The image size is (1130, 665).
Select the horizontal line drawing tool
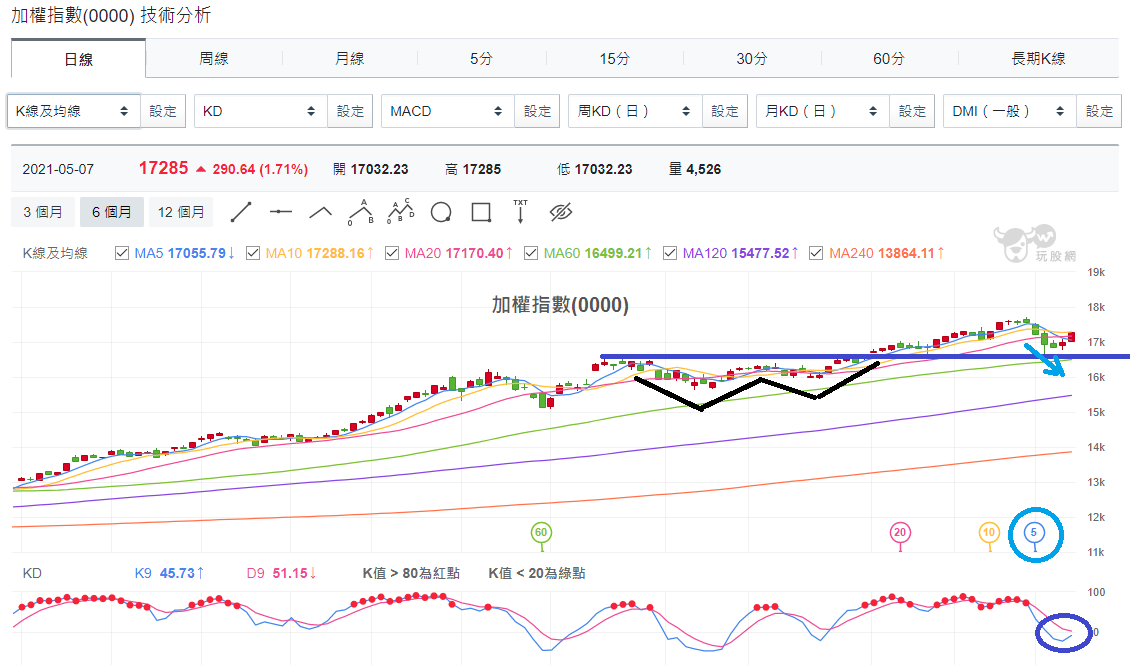tap(280, 213)
